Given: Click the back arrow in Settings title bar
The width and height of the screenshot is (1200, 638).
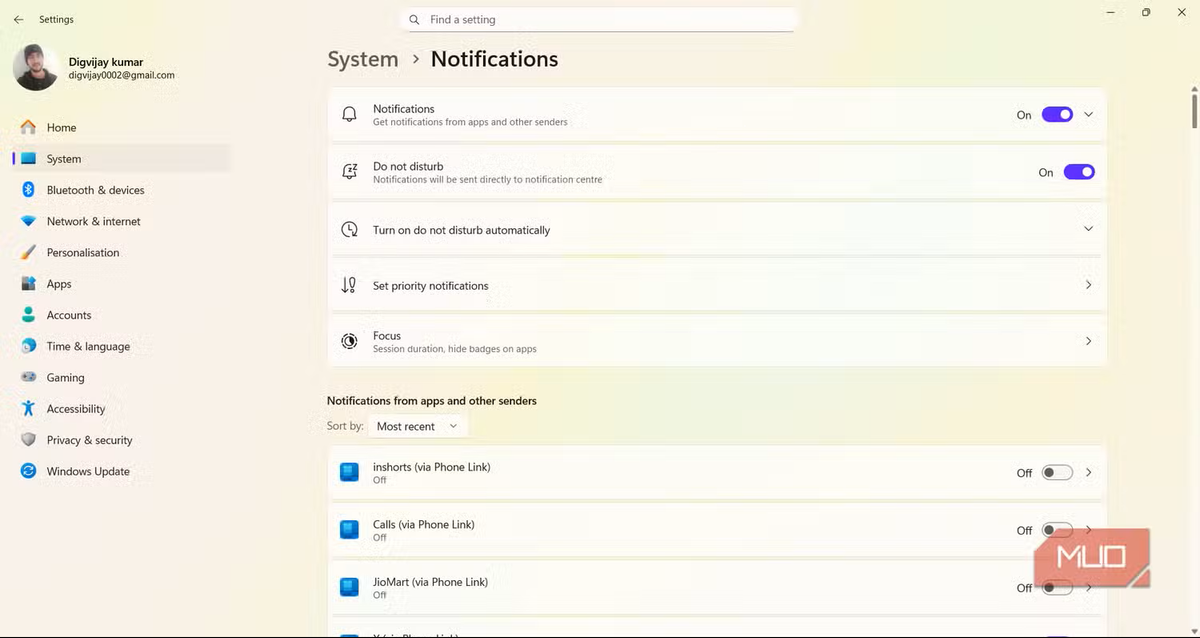Looking at the screenshot, I should click(x=18, y=19).
